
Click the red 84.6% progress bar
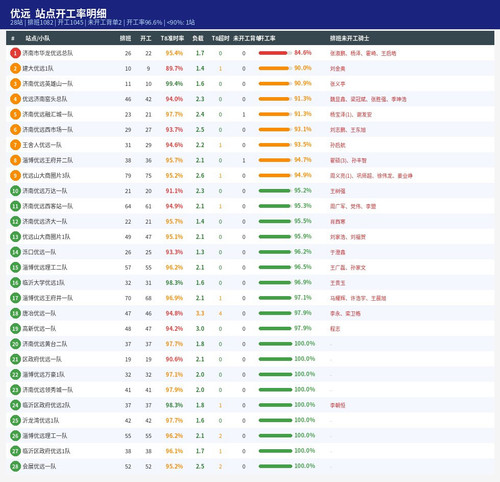coord(275,53)
